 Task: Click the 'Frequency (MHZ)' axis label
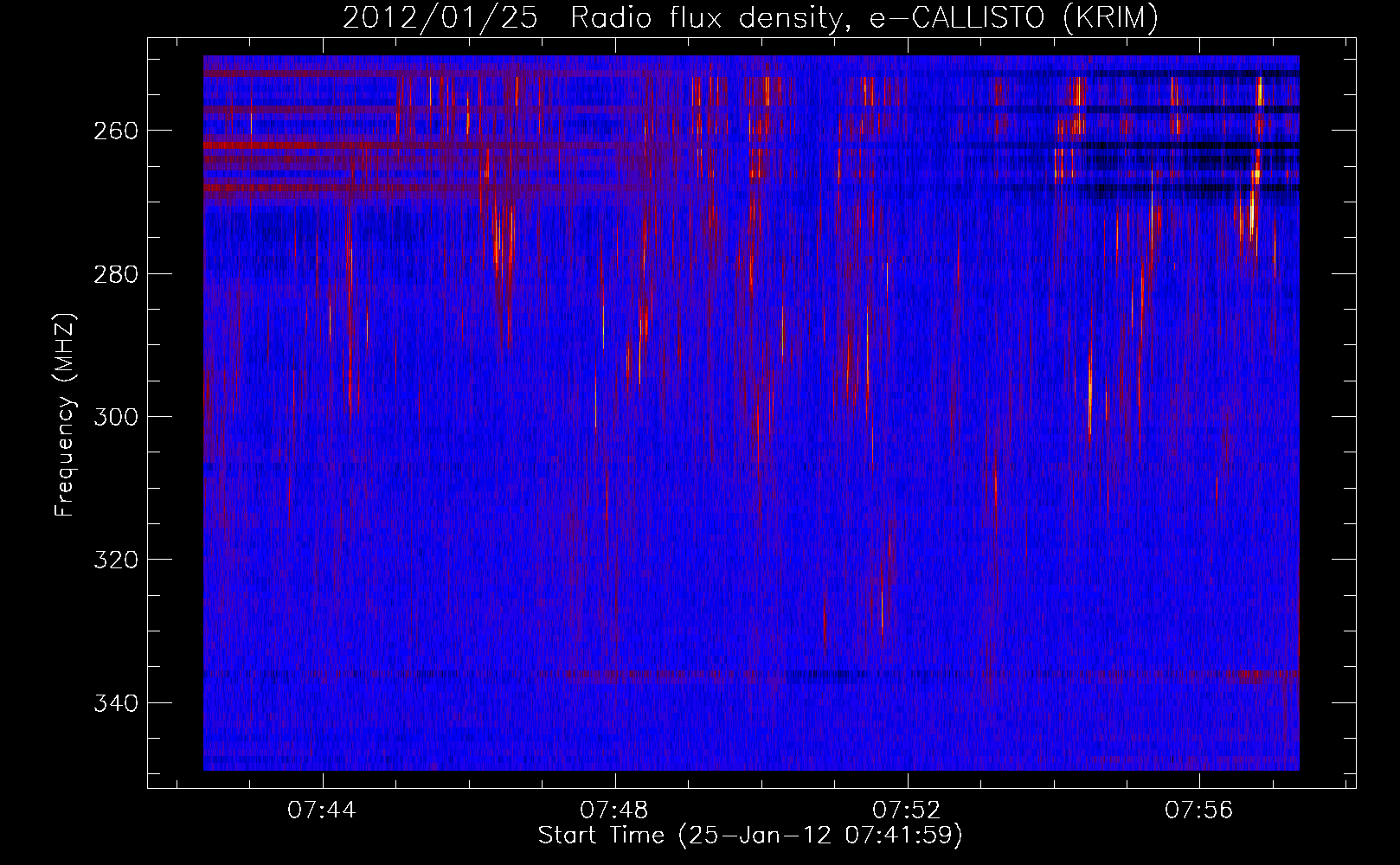(65, 415)
